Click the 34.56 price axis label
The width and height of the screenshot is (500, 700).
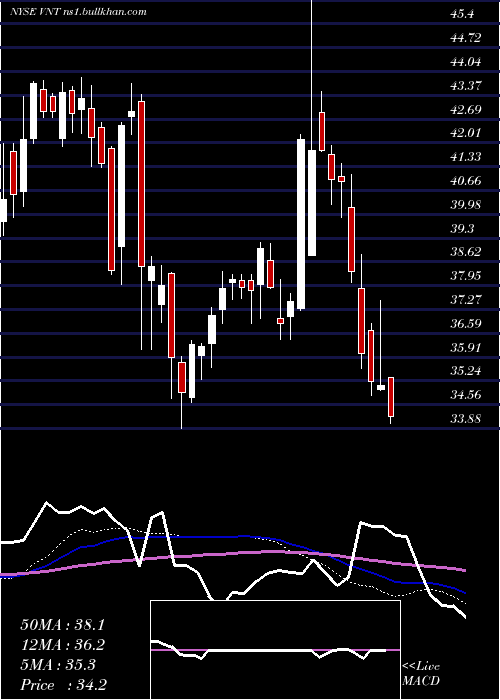pos(466,395)
